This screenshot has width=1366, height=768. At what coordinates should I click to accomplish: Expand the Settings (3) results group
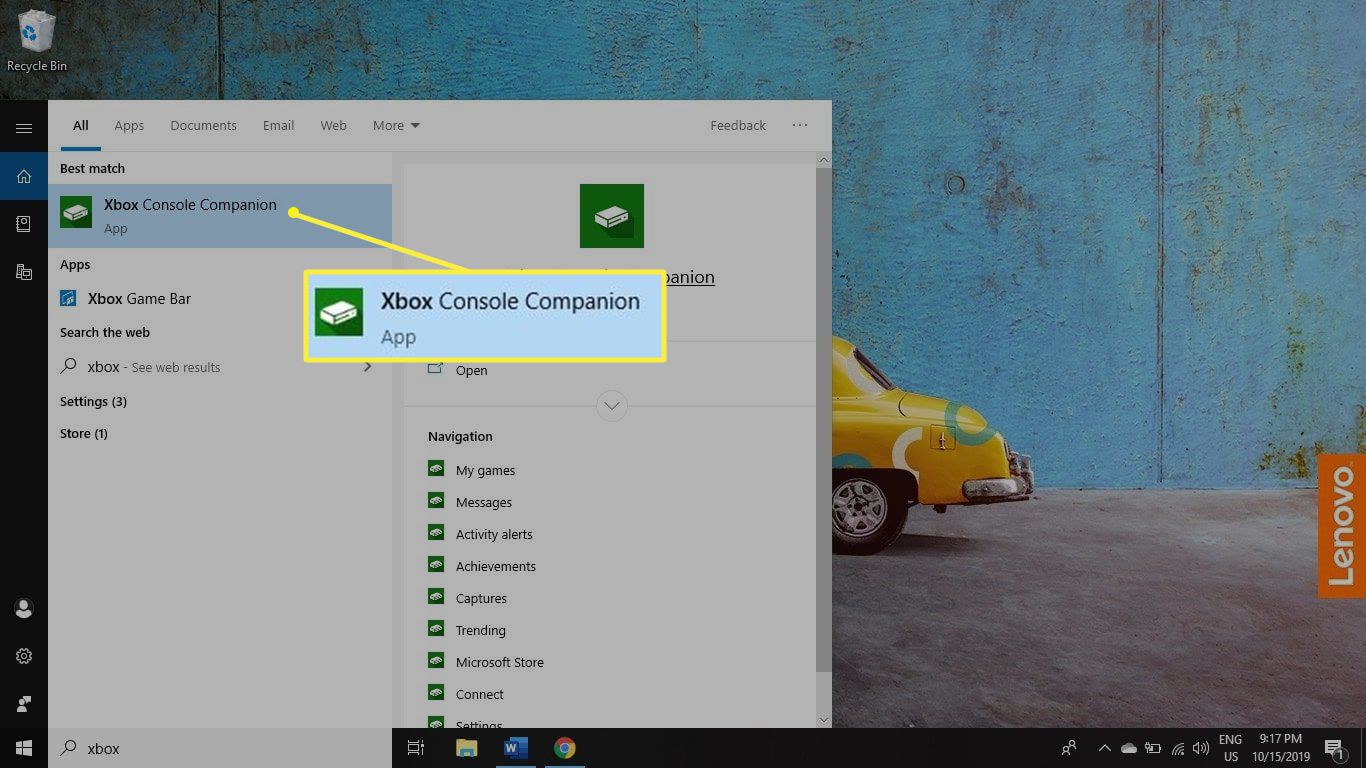point(93,401)
